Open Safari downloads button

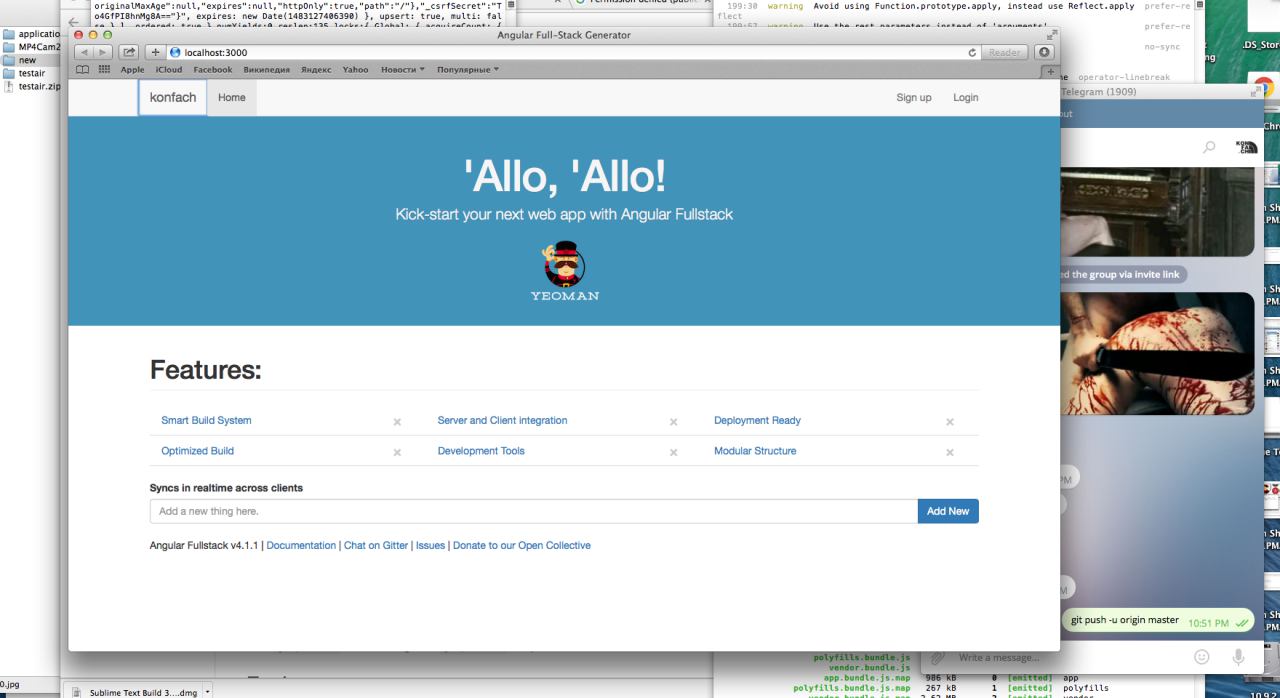pyautogui.click(x=1045, y=52)
